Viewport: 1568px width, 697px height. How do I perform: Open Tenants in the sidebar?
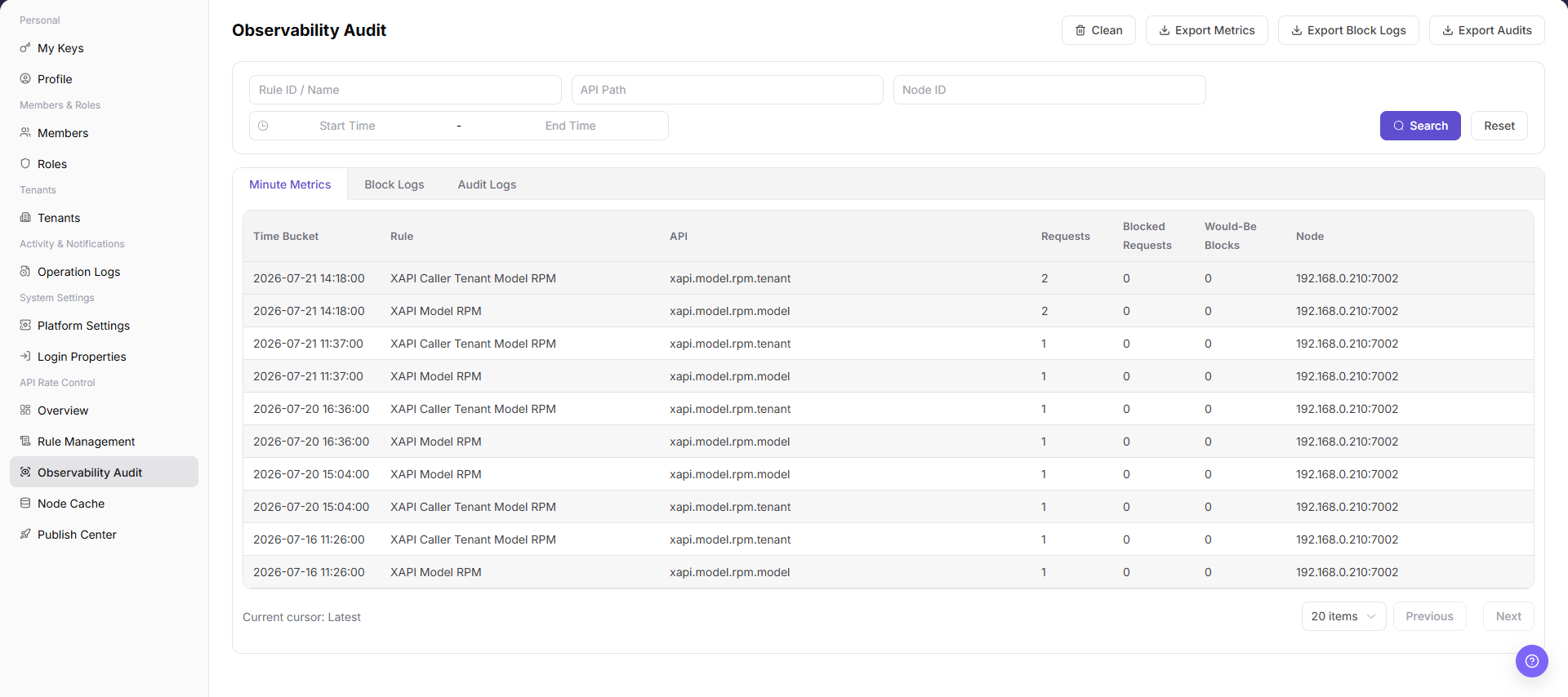pos(104,218)
